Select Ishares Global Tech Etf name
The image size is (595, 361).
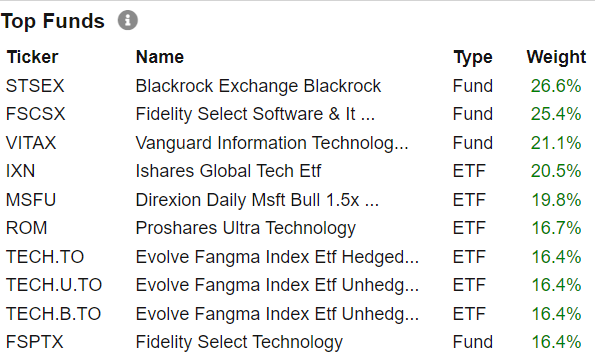pos(228,171)
